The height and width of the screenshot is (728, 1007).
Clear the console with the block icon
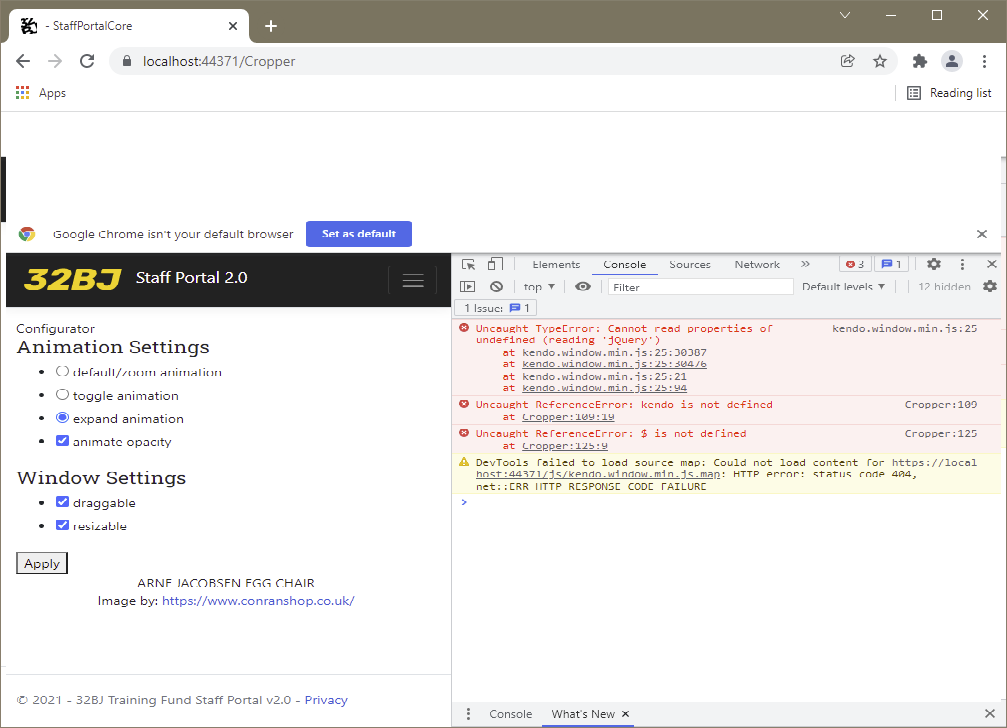[496, 287]
